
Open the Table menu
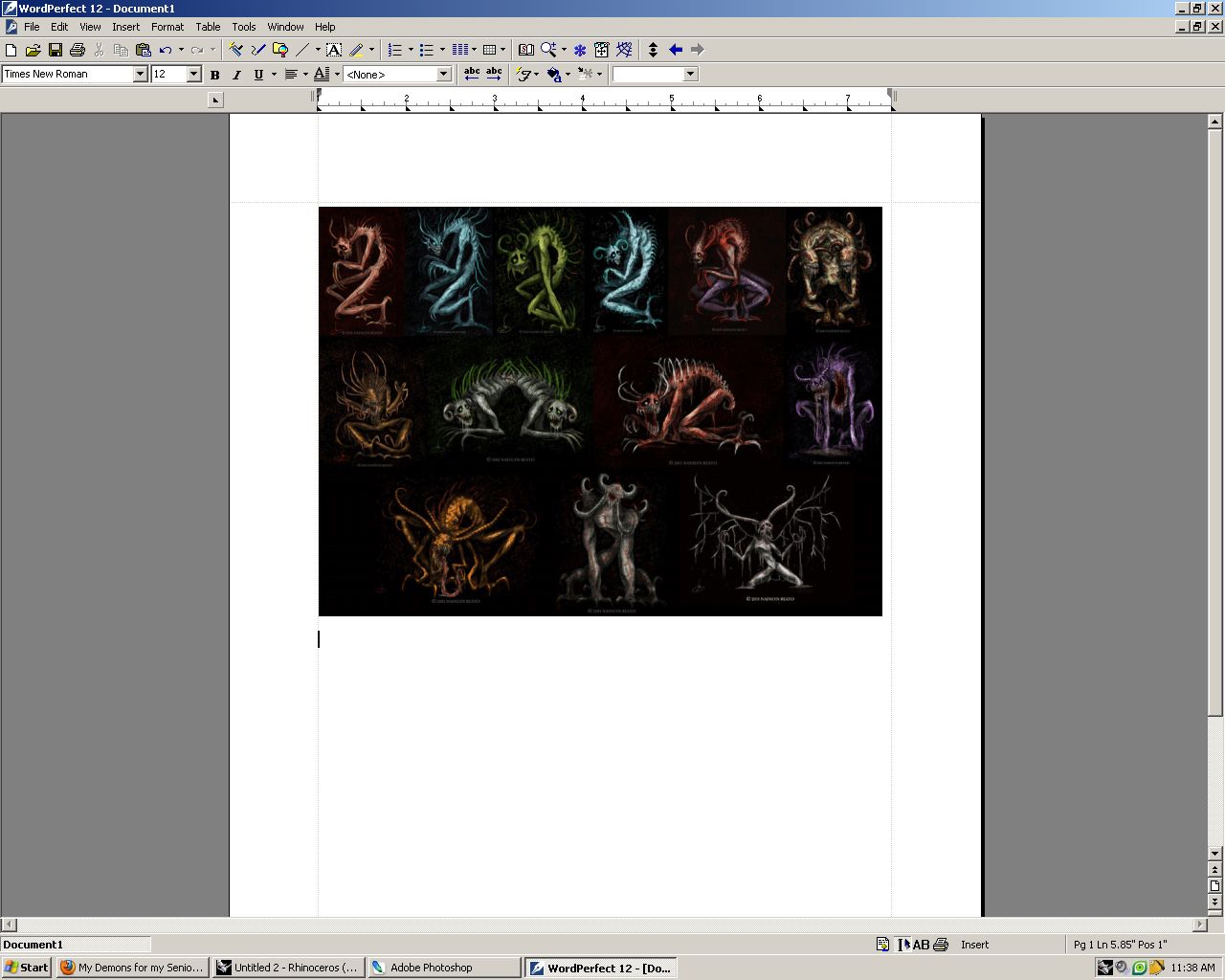coord(208,27)
